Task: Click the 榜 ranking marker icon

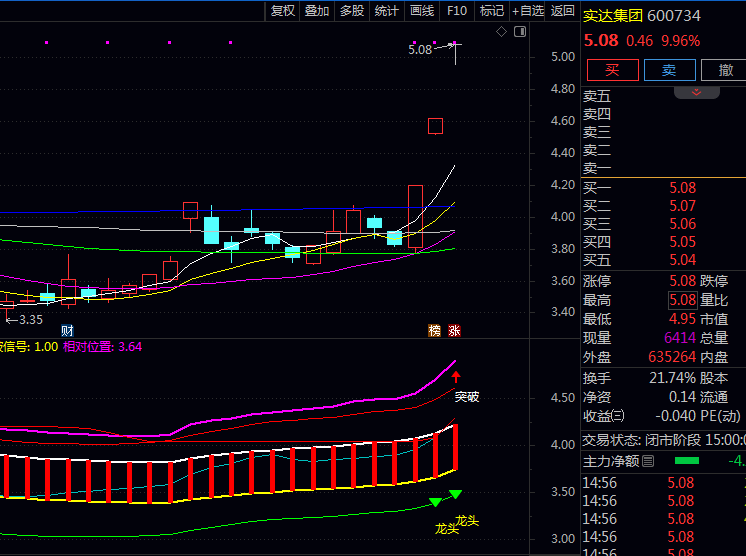Action: (x=435, y=330)
